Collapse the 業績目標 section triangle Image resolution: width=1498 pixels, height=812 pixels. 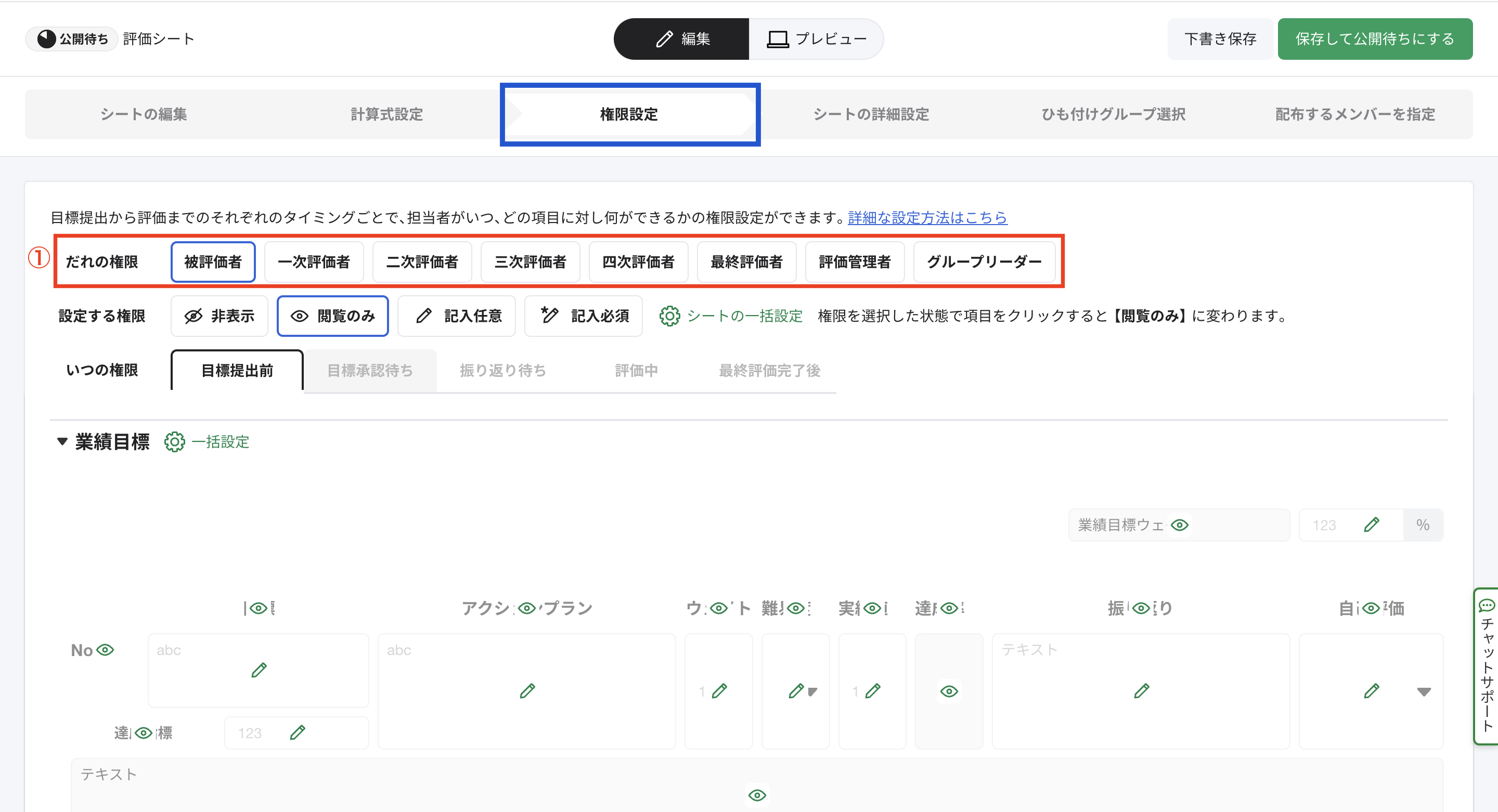point(62,441)
